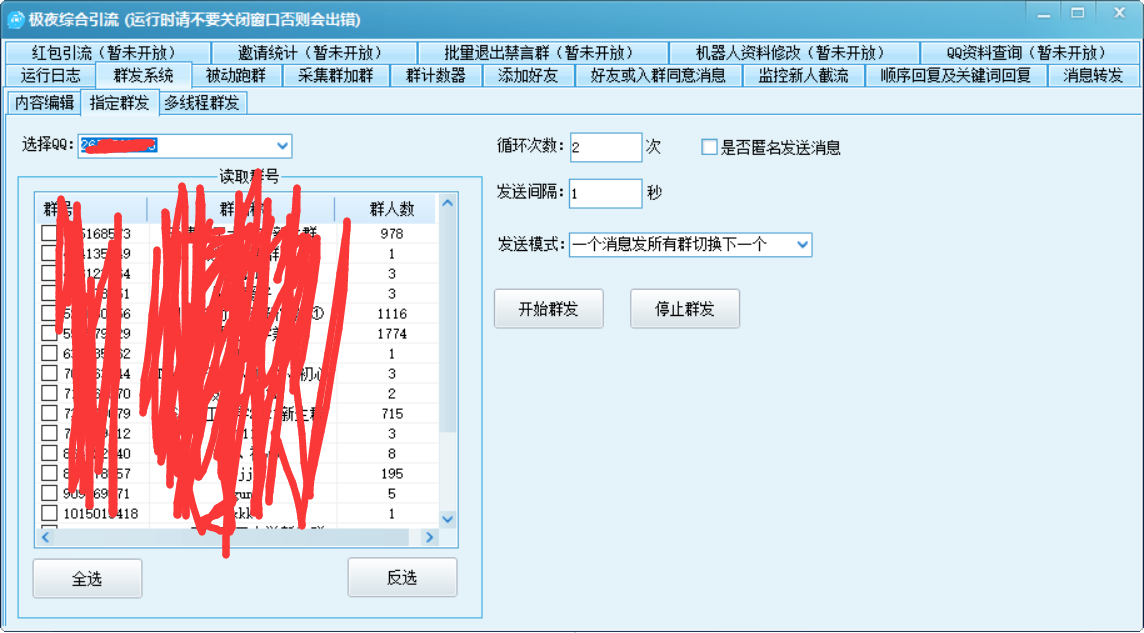
Task: Click the horizontal scrollbar thumb of group list
Action: click(x=231, y=537)
